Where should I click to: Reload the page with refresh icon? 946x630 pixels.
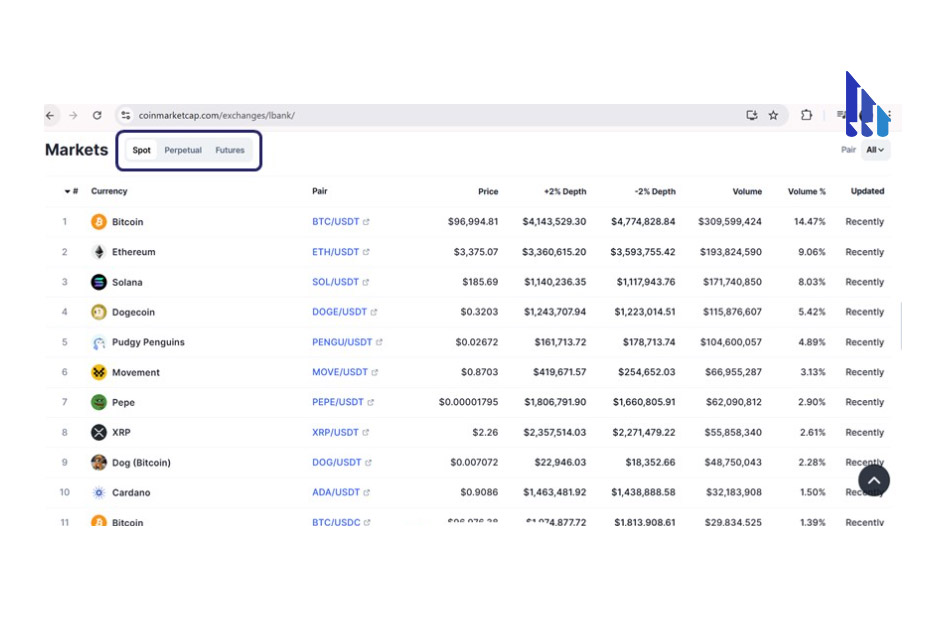97,115
